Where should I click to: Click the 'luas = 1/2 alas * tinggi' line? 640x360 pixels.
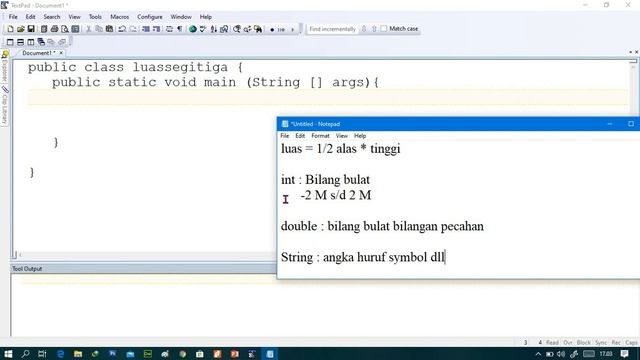(x=340, y=149)
